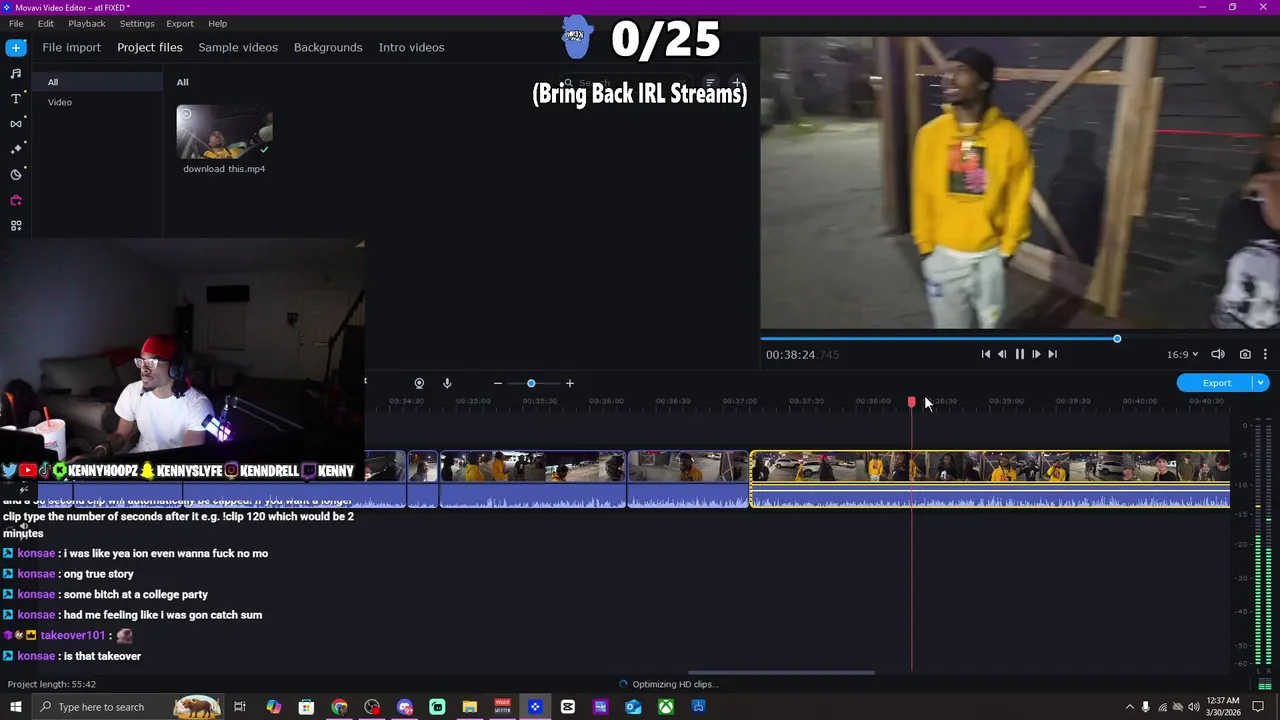The width and height of the screenshot is (1280, 720).
Task: Switch to the File import tab
Action: click(71, 47)
